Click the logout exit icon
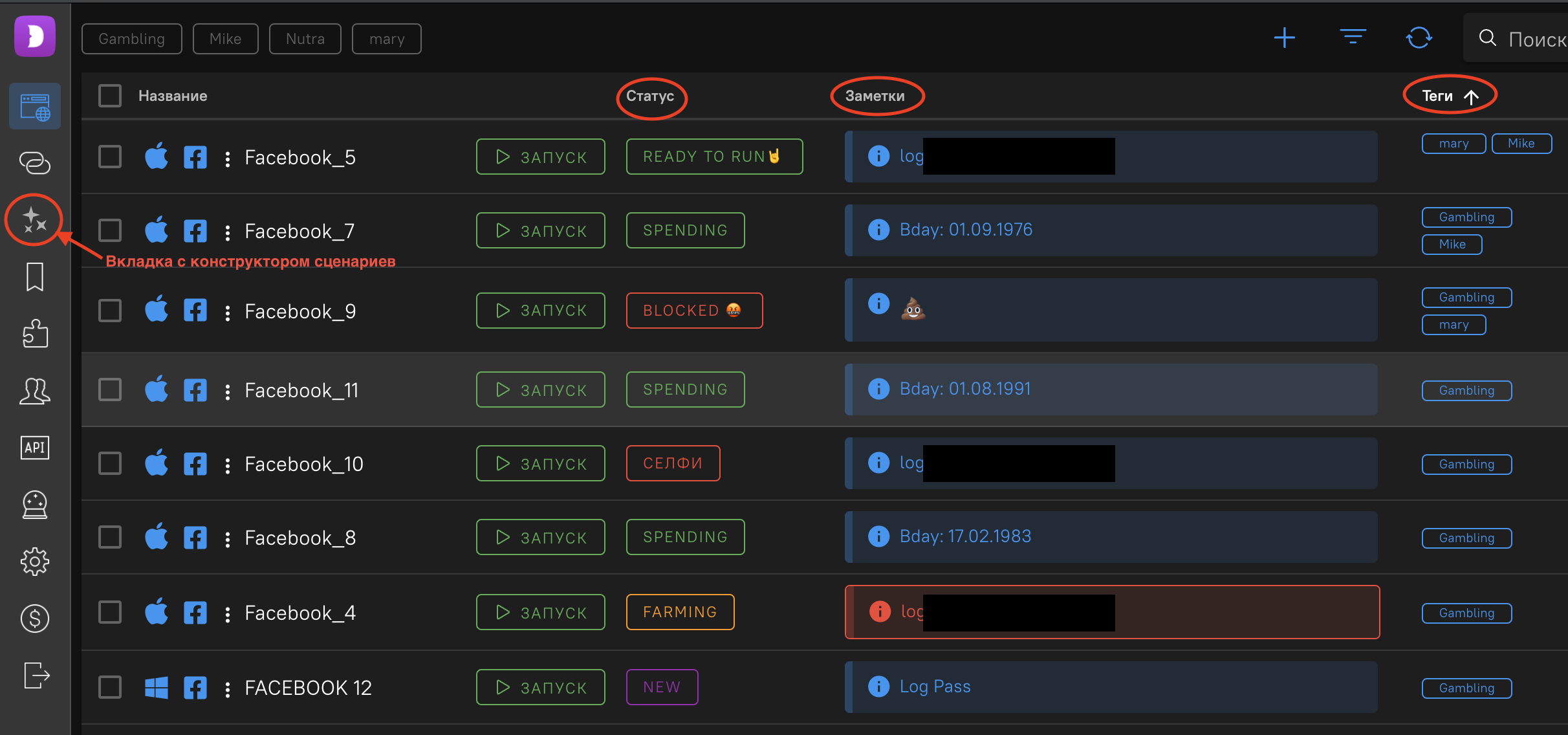Viewport: 1568px width, 735px height. point(36,675)
